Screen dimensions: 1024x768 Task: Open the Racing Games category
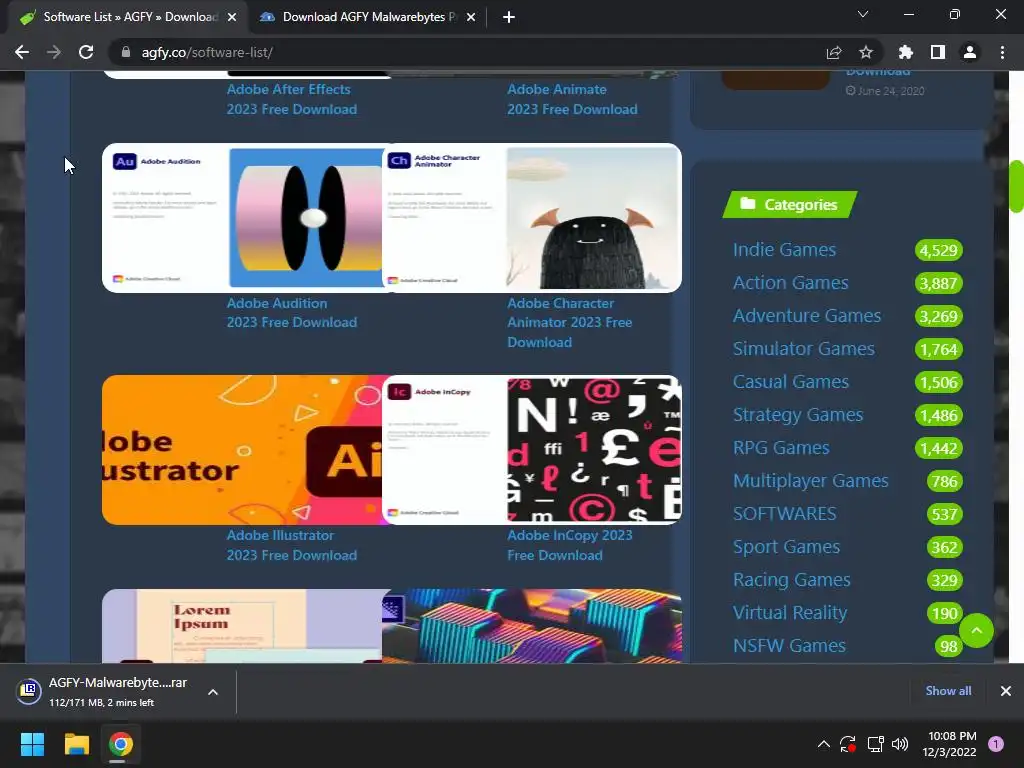792,579
